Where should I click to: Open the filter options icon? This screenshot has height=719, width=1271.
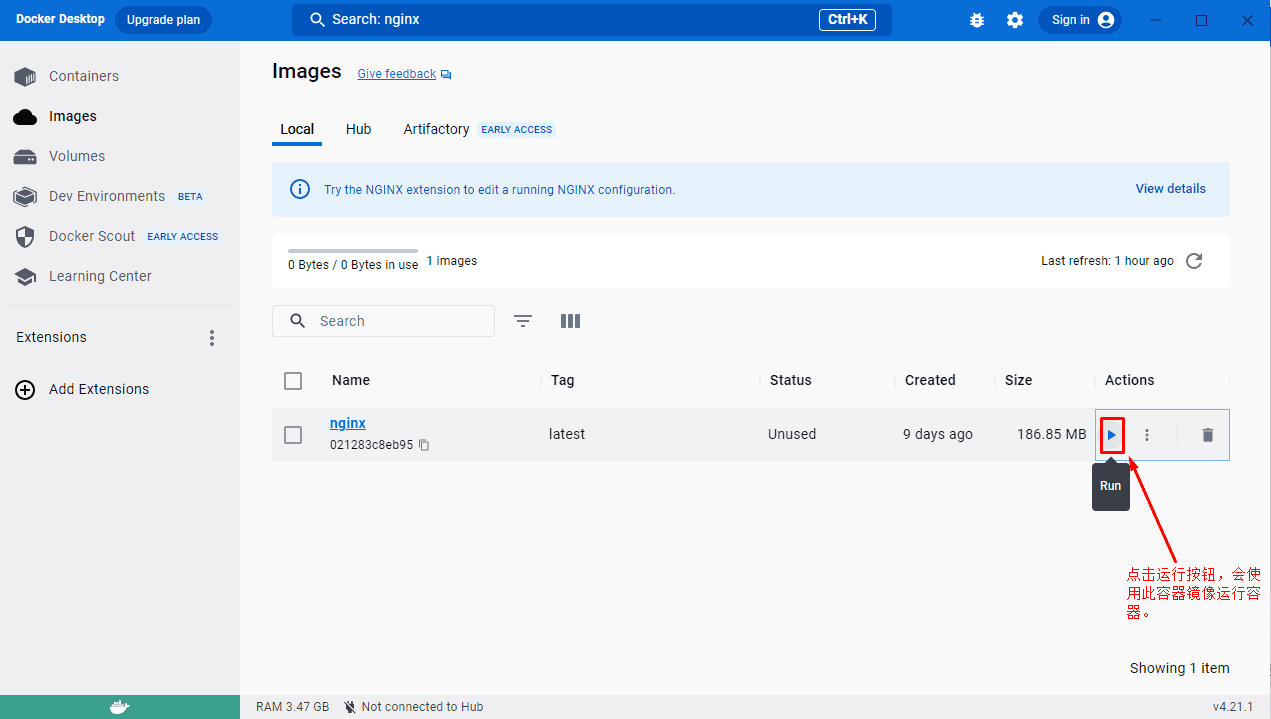point(523,321)
